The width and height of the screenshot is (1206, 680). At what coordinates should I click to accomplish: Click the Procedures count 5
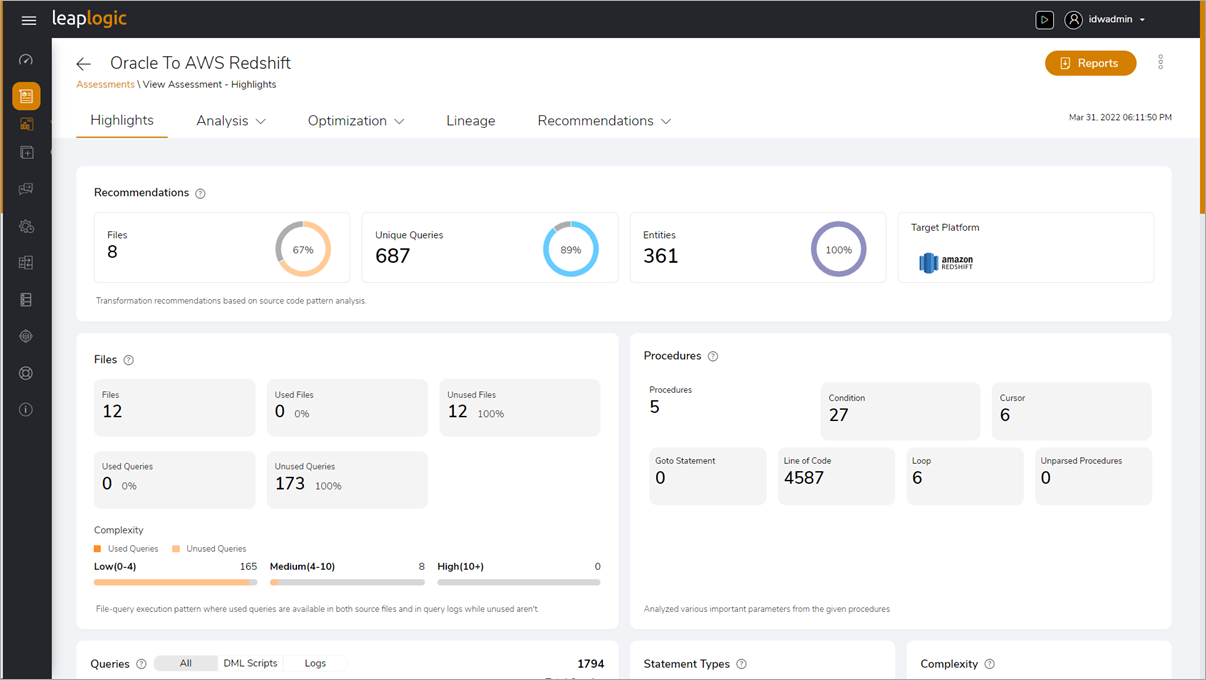655,407
